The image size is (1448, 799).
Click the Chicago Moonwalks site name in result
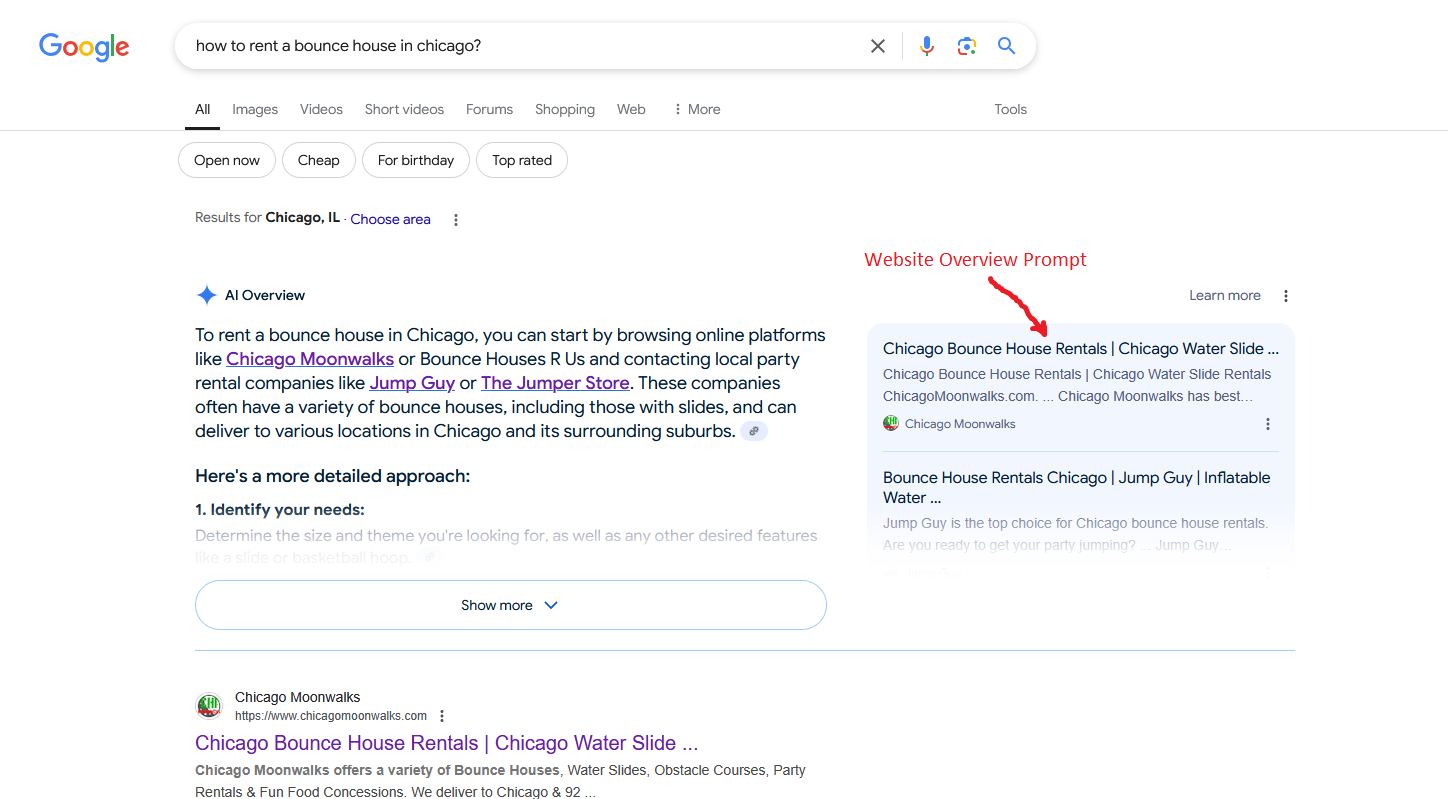297,697
